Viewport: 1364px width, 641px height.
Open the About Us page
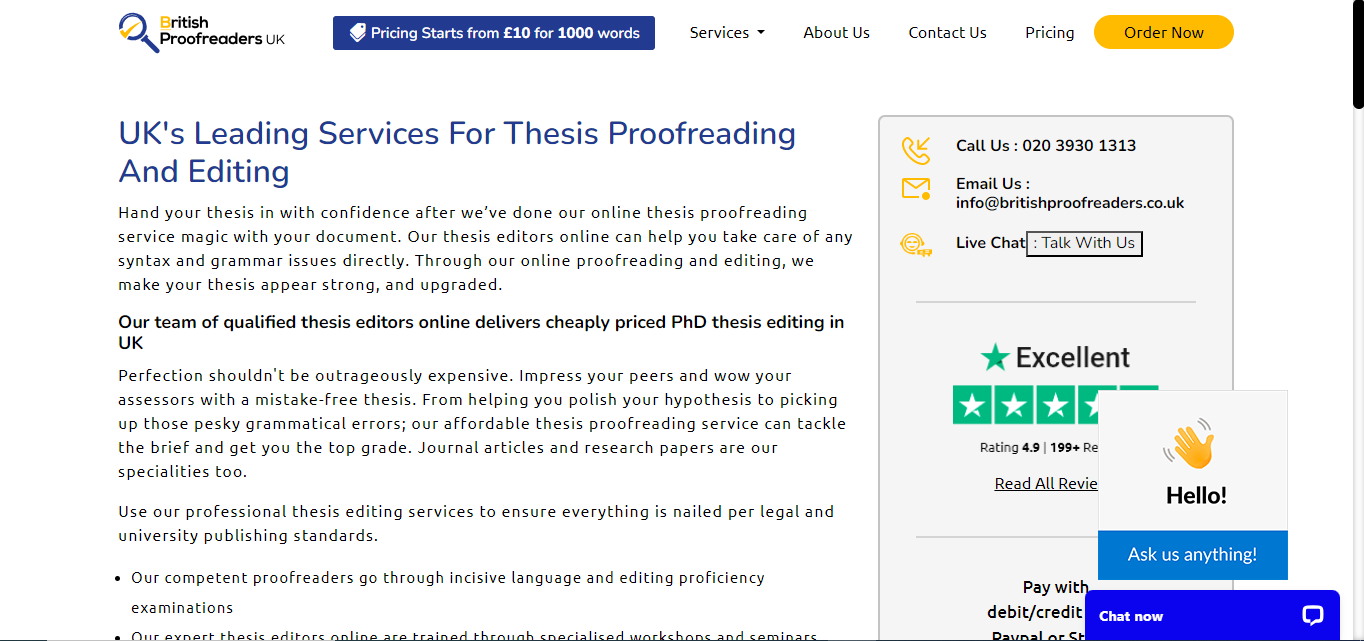coord(836,33)
